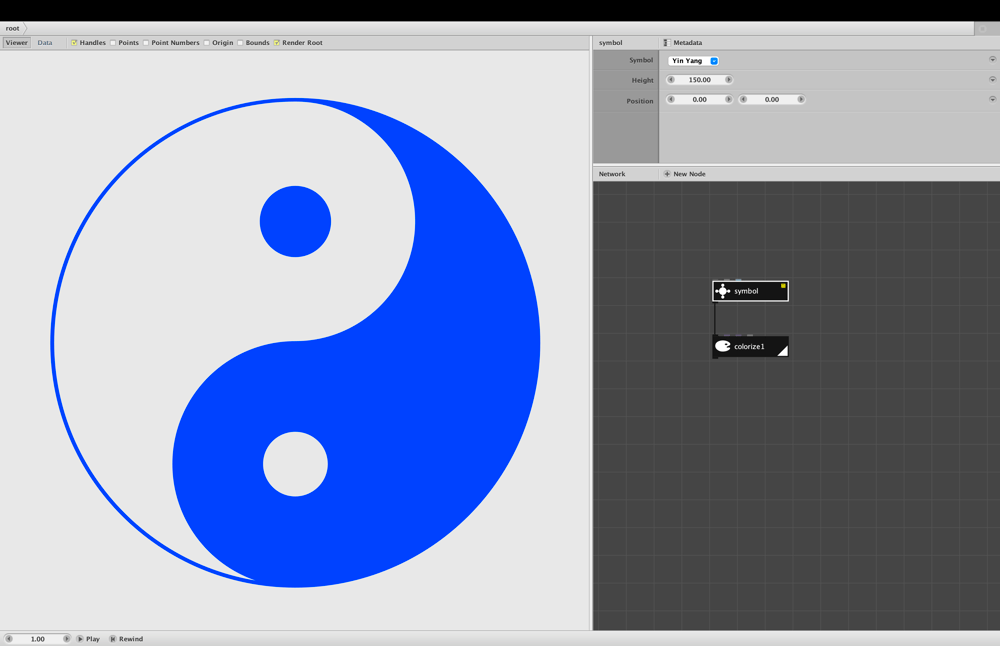Click the symbol panel title
Viewport: 1000px width, 646px height.
[x=610, y=43]
